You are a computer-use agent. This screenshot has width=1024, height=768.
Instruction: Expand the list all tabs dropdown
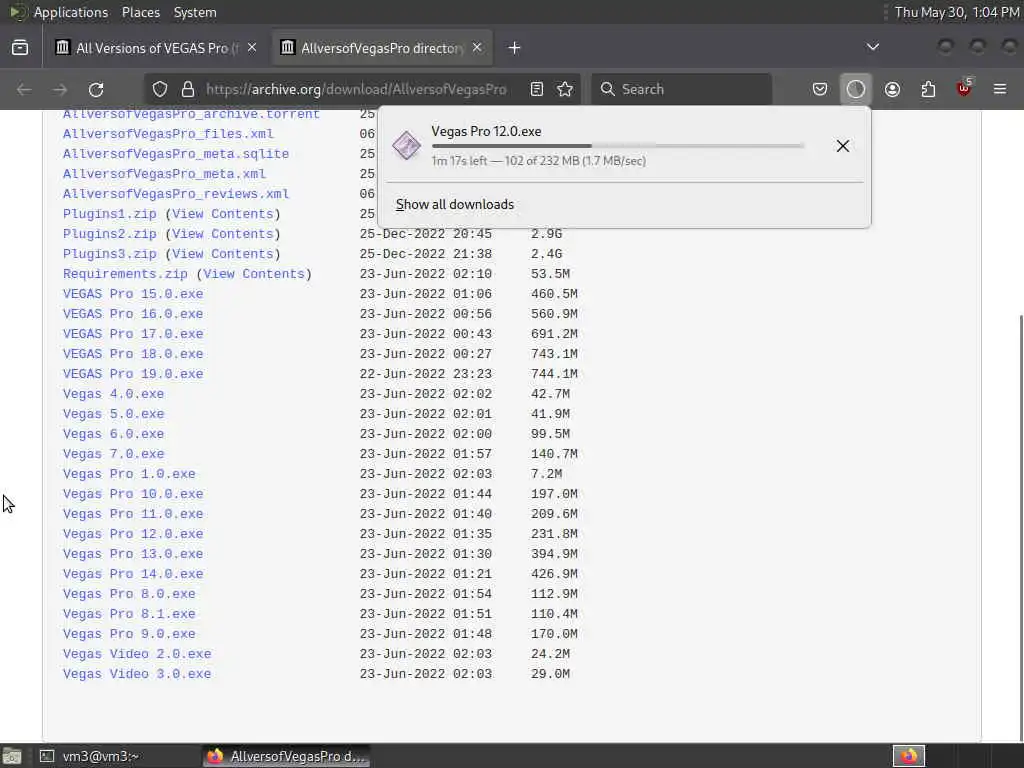click(x=872, y=47)
